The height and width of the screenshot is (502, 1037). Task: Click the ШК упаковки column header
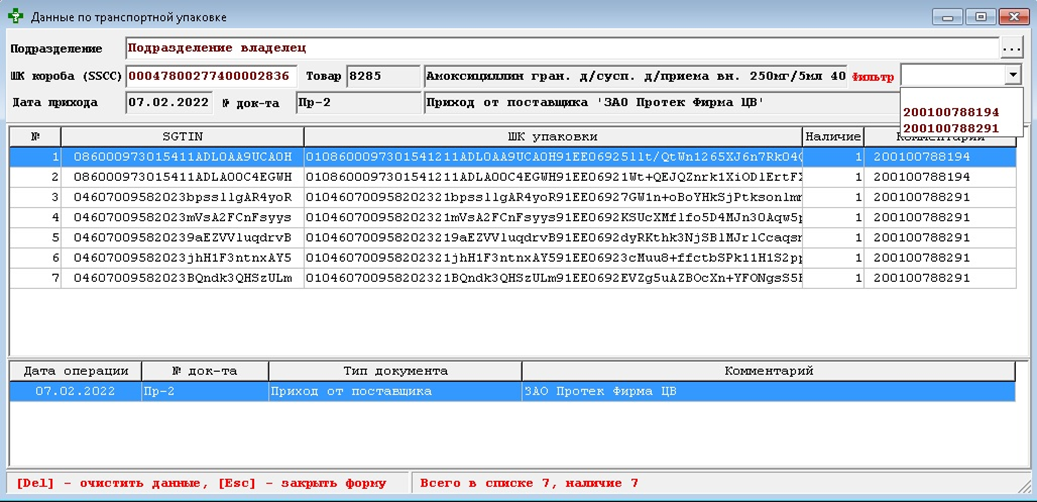[552, 137]
